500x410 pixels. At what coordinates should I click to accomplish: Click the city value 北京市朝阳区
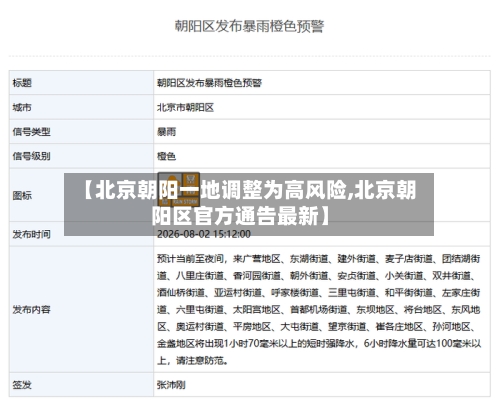pos(185,107)
